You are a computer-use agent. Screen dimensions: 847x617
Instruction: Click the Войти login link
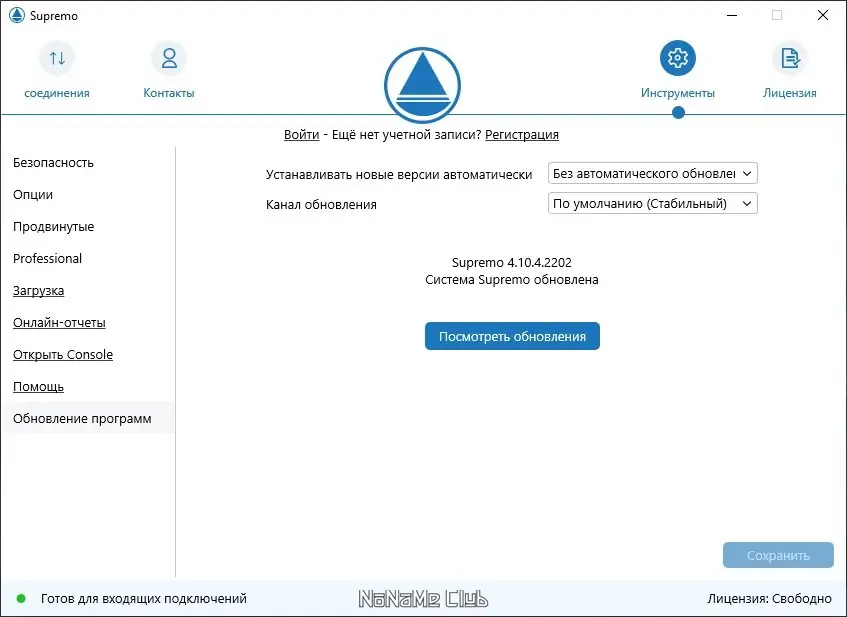301,135
